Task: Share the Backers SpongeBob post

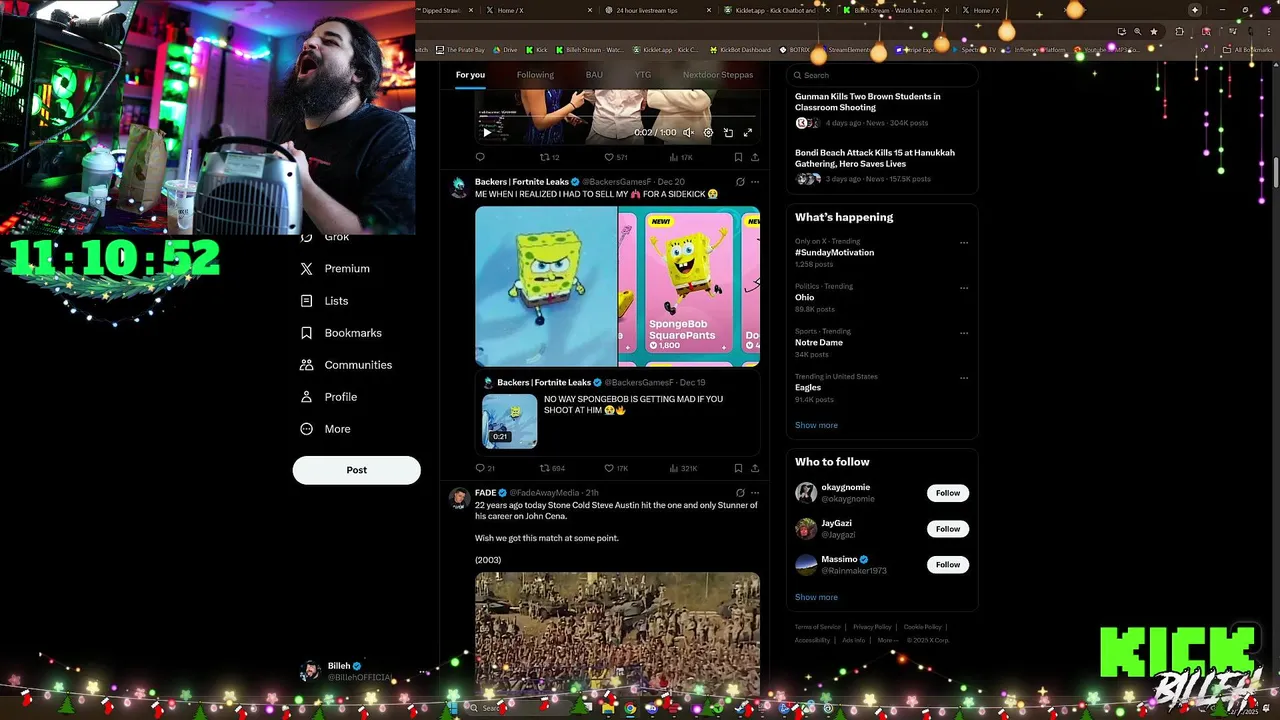Action: pyautogui.click(x=755, y=468)
